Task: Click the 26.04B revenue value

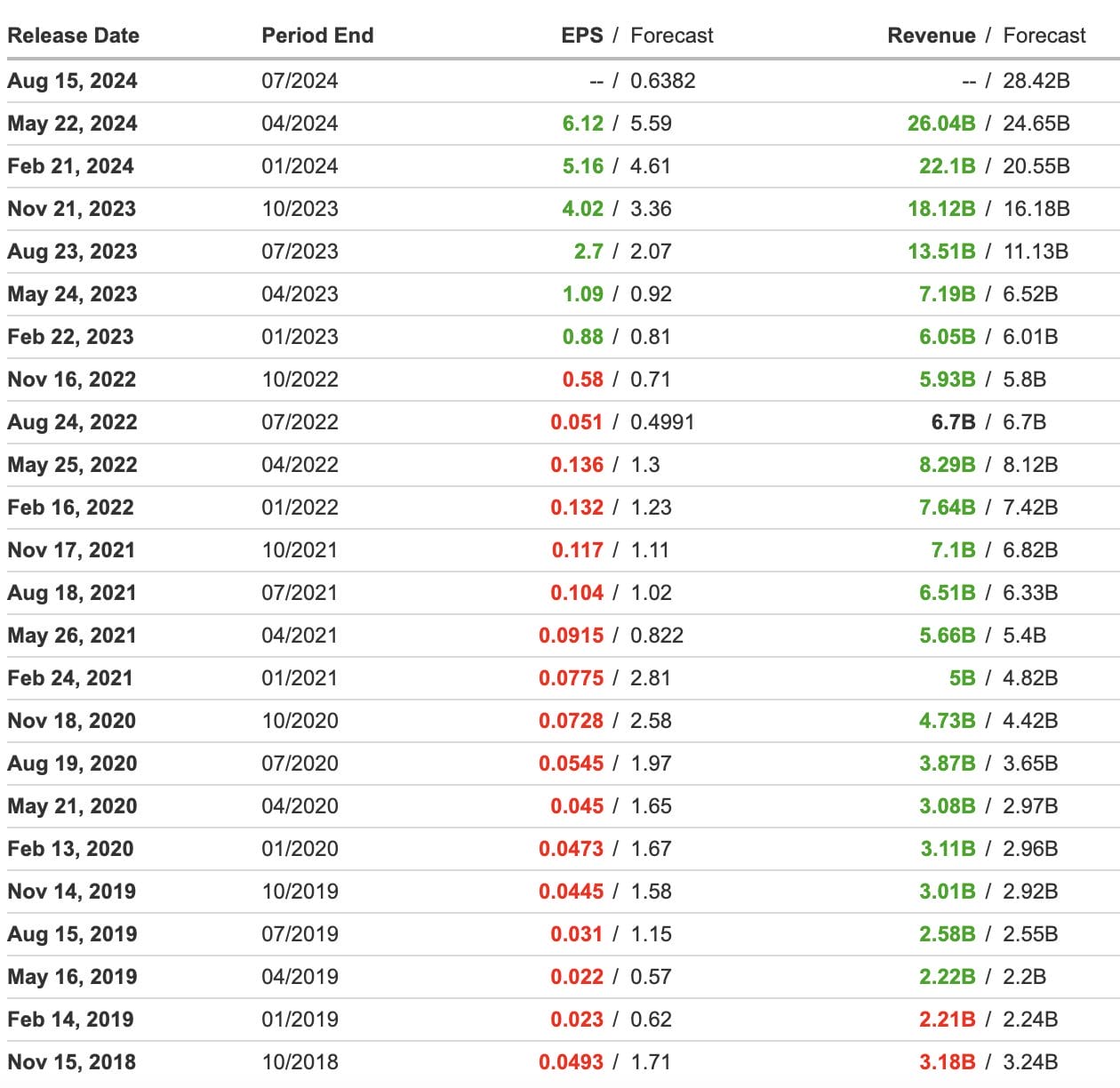Action: point(941,124)
